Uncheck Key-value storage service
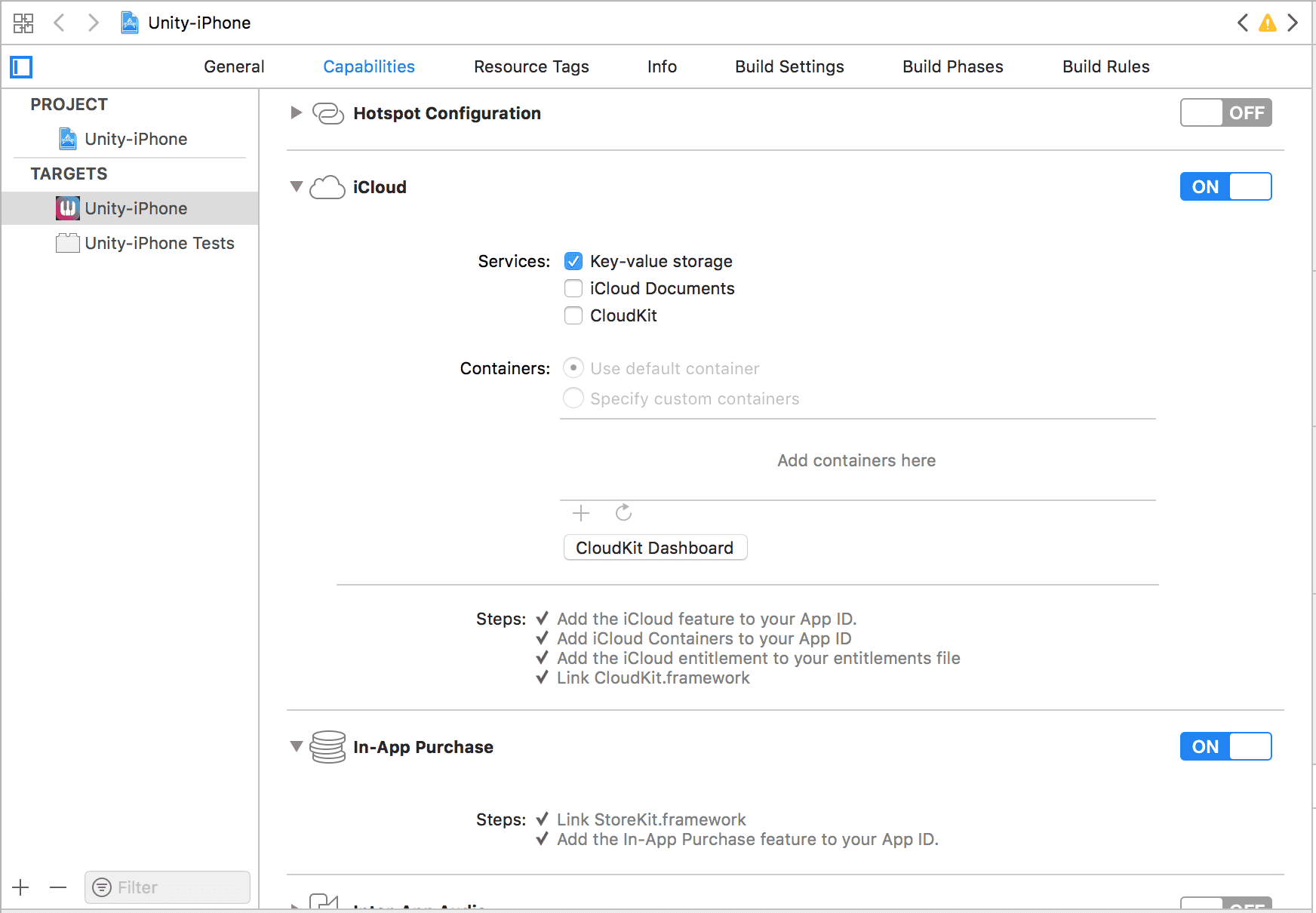 click(x=573, y=261)
